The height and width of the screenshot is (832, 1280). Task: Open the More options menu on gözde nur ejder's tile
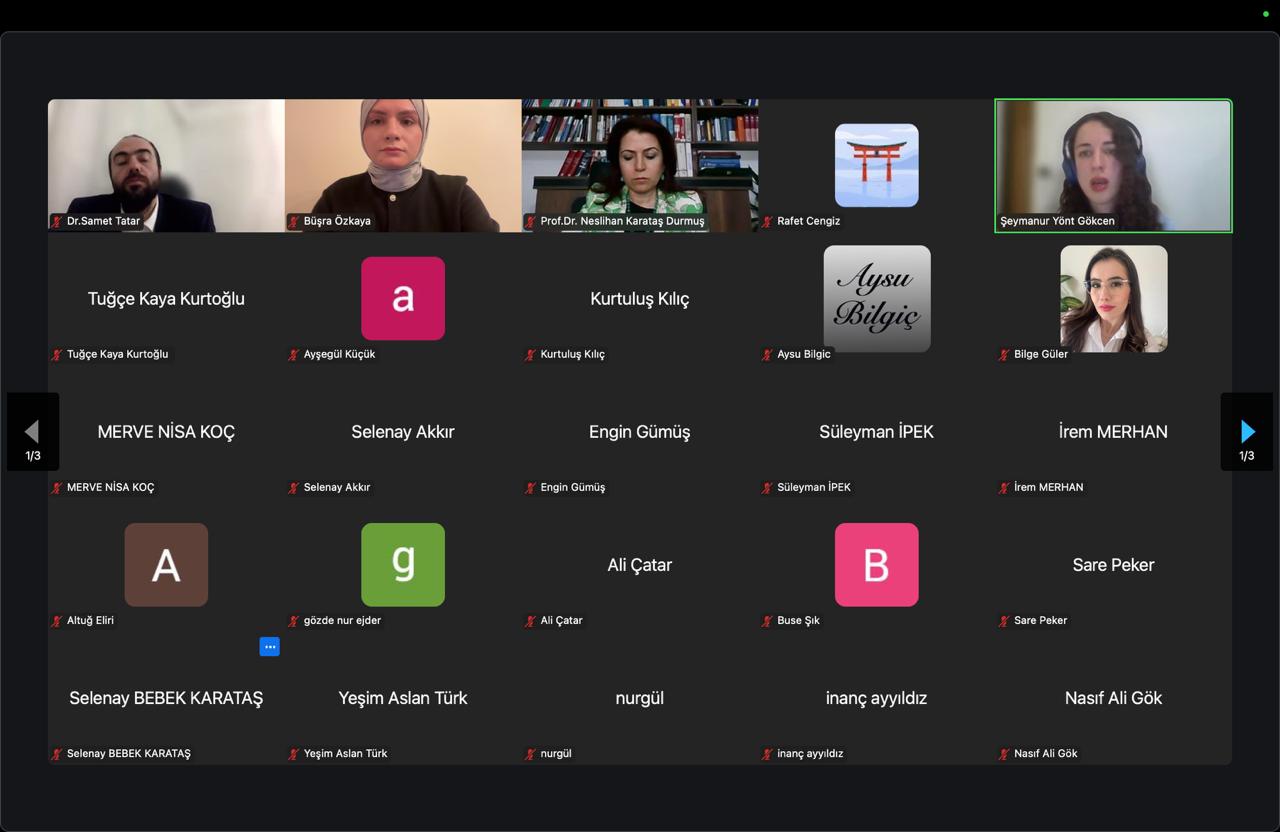click(269, 647)
